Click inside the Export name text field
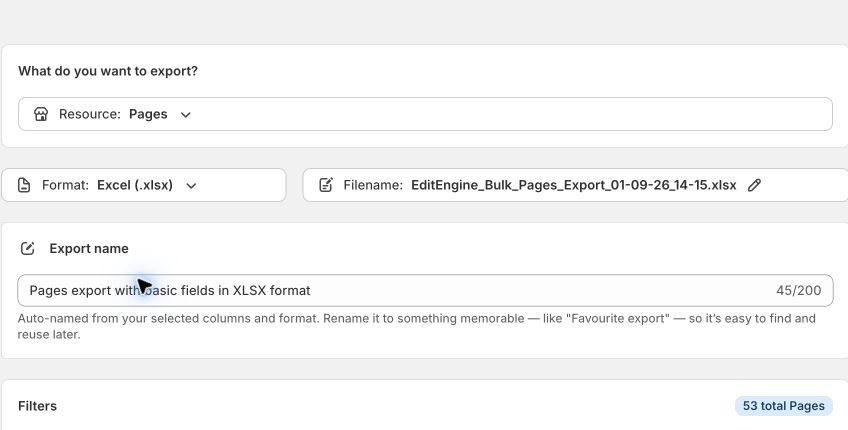 click(x=425, y=290)
